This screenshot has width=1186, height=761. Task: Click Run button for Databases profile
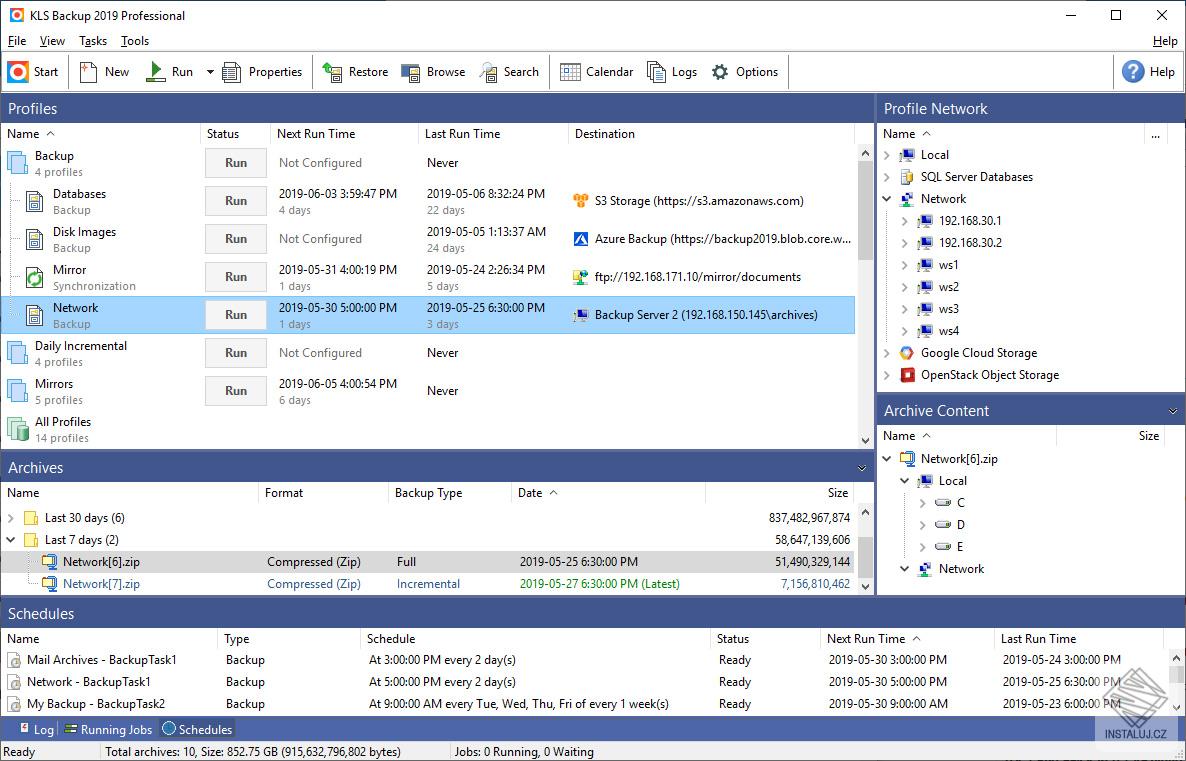click(236, 201)
